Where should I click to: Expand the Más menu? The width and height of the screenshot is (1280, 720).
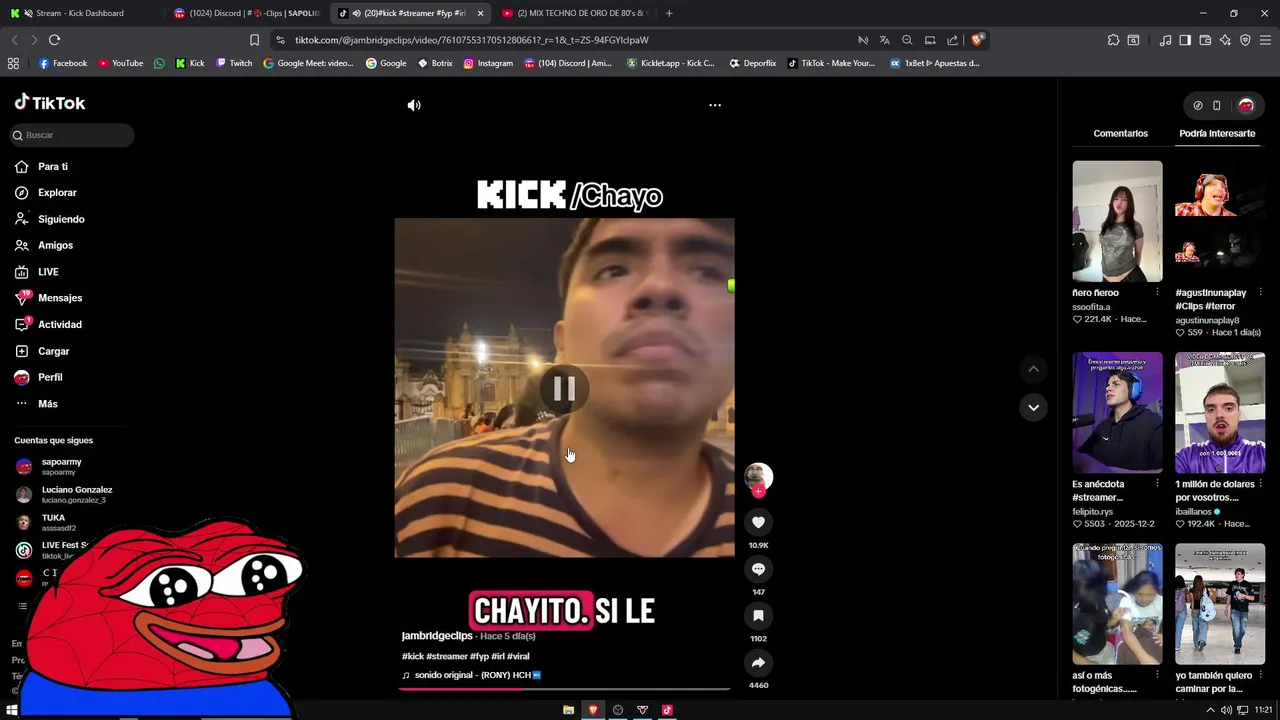click(37, 404)
